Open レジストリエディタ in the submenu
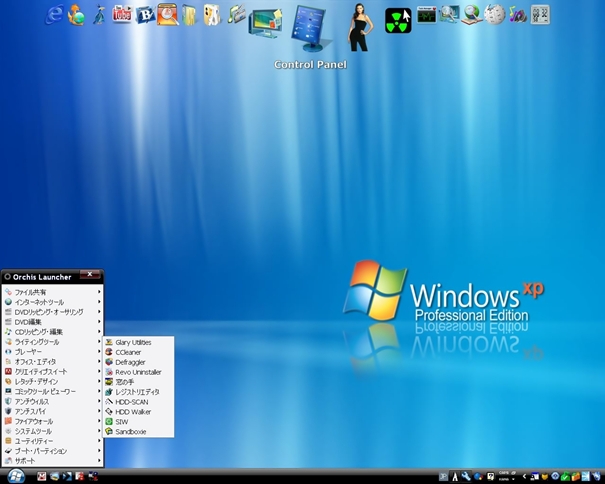Image resolution: width=605 pixels, height=484 pixels. (138, 392)
